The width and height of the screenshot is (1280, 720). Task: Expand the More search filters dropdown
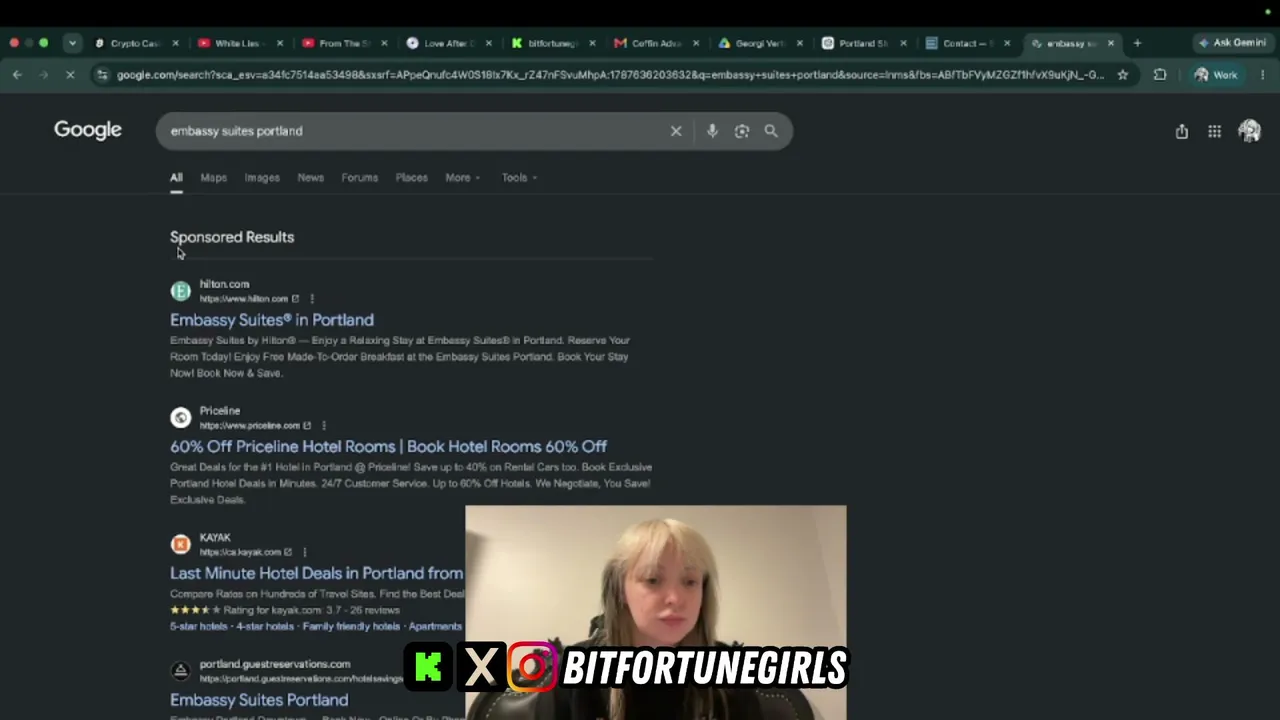(x=463, y=178)
